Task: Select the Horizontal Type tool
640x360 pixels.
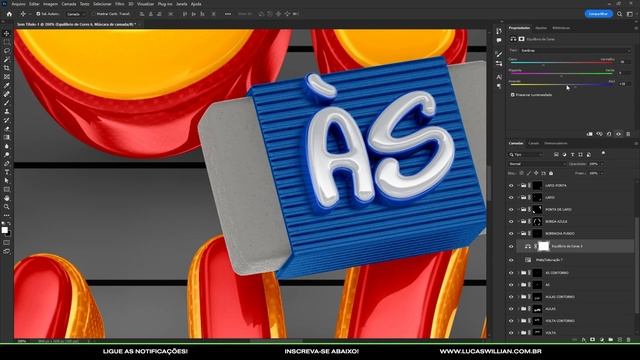Action: point(7,172)
